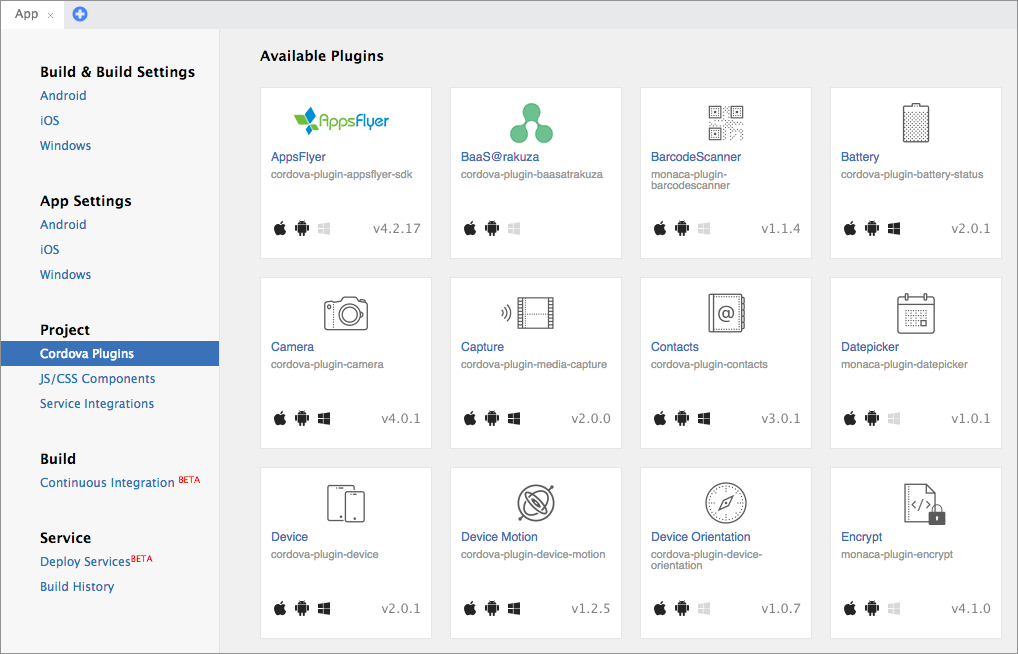Add a new tab with plus button
Image resolution: width=1018 pixels, height=654 pixels.
point(80,14)
